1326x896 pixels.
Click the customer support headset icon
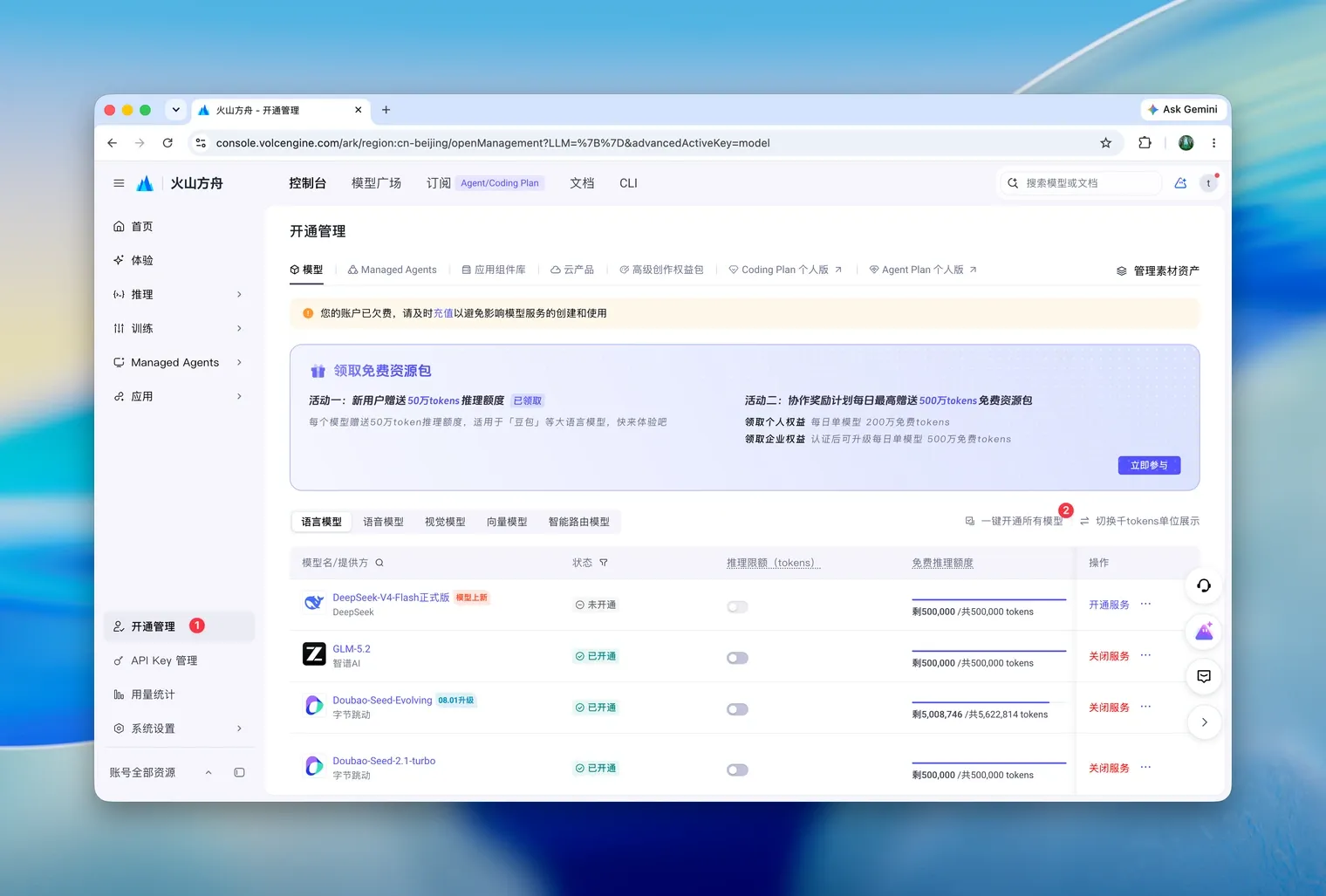pos(1204,585)
